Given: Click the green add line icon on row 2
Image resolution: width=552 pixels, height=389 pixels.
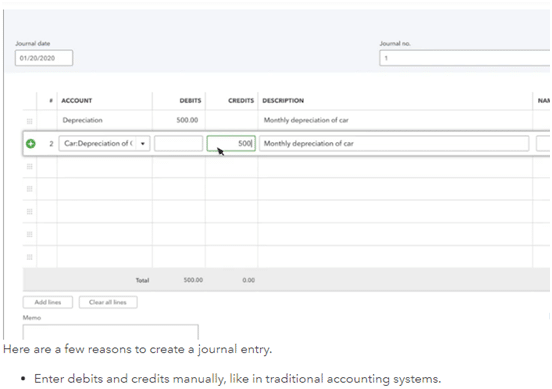Looking at the screenshot, I should point(31,144).
